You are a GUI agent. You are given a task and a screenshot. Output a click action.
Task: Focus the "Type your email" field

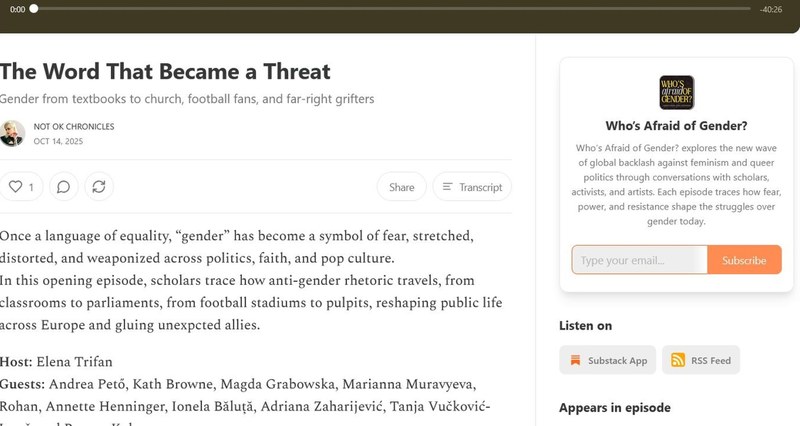pos(640,260)
